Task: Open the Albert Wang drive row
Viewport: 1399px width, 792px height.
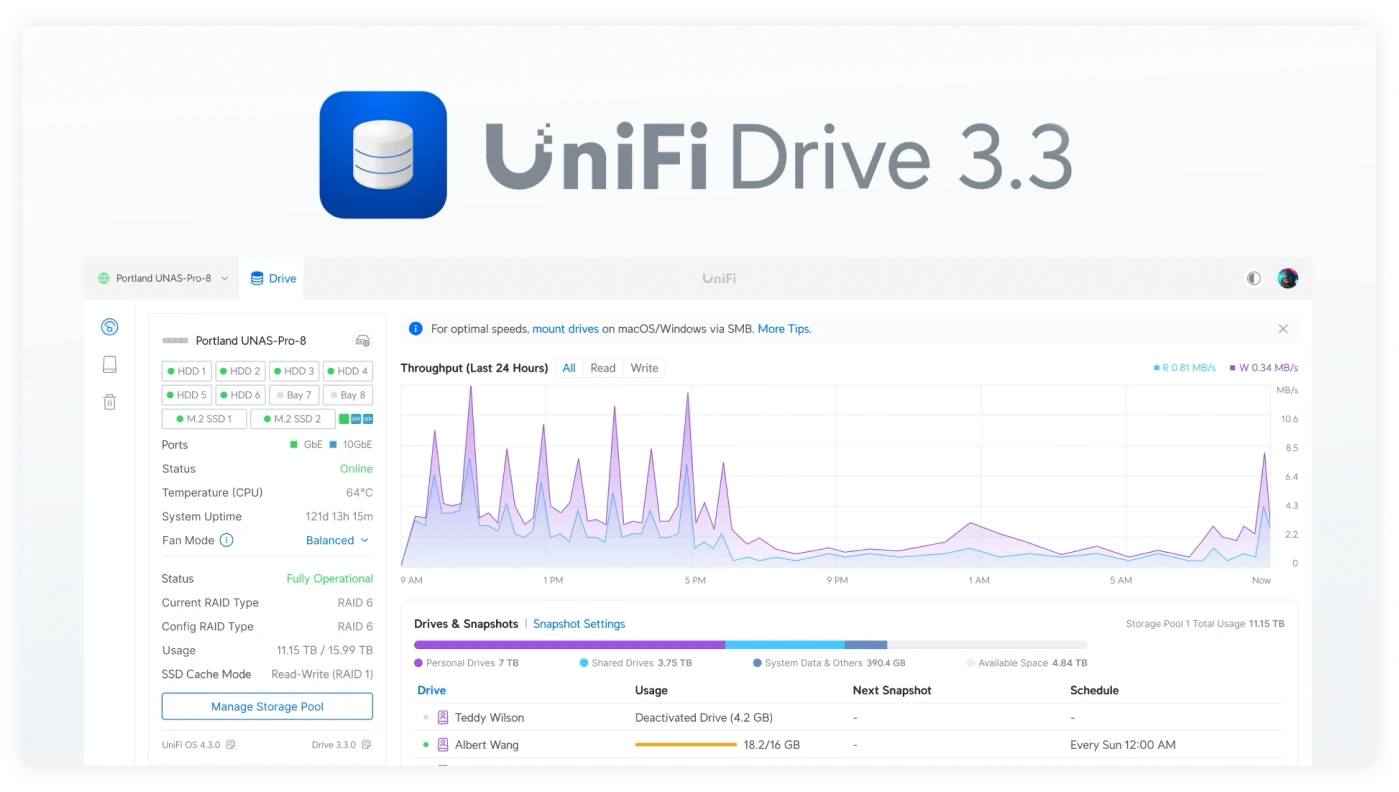Action: click(x=849, y=745)
